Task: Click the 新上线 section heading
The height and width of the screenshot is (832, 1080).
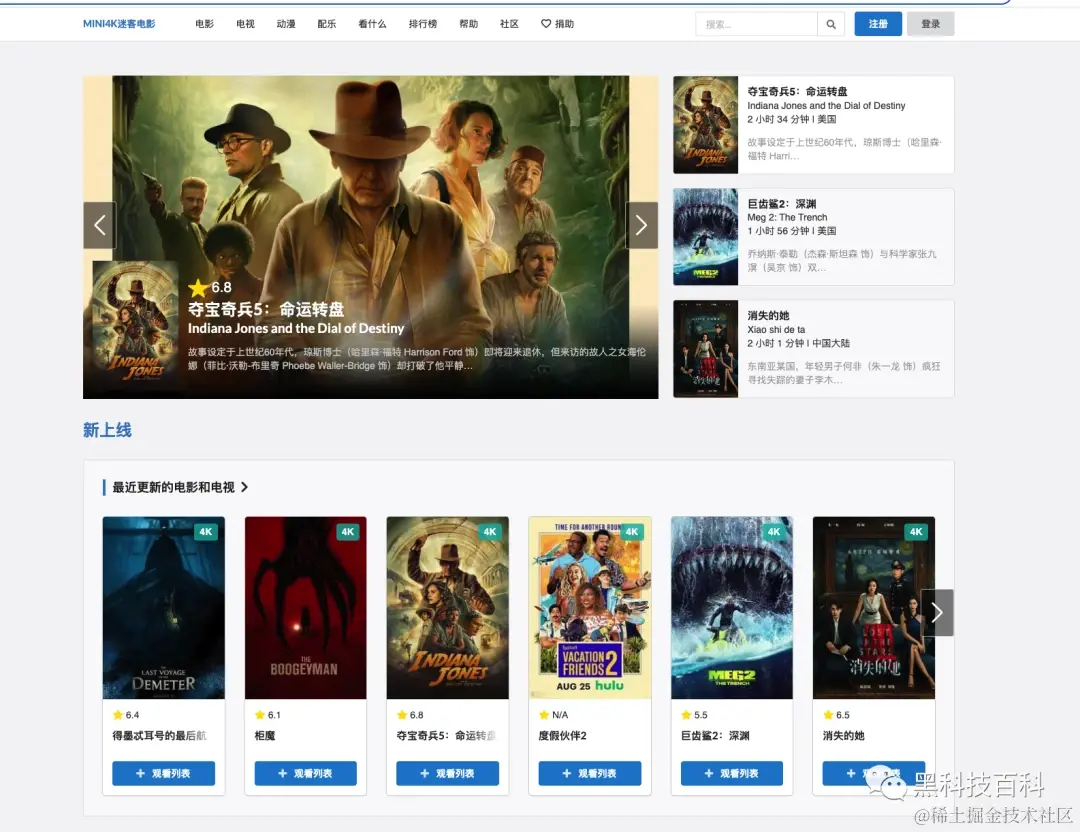Action: [x=107, y=430]
